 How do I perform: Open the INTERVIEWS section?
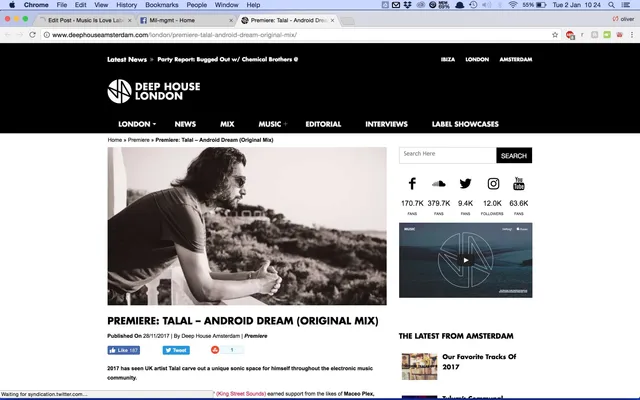tap(387, 124)
